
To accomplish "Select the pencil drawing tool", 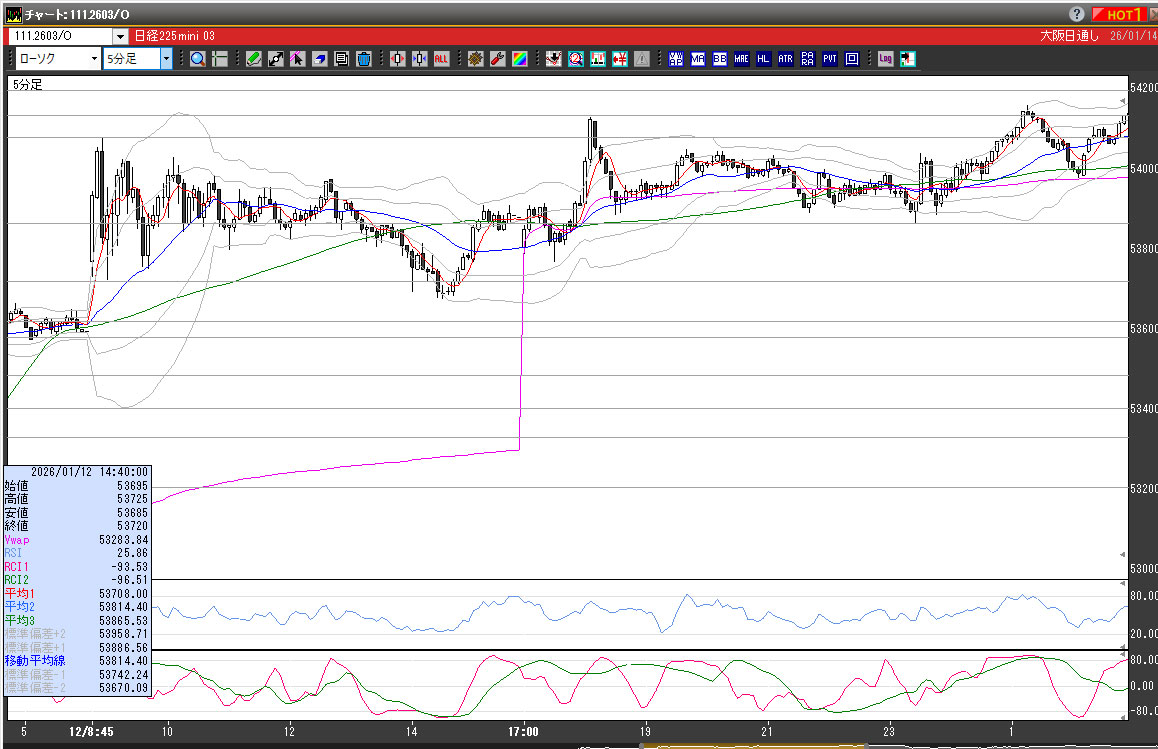I will pos(254,59).
